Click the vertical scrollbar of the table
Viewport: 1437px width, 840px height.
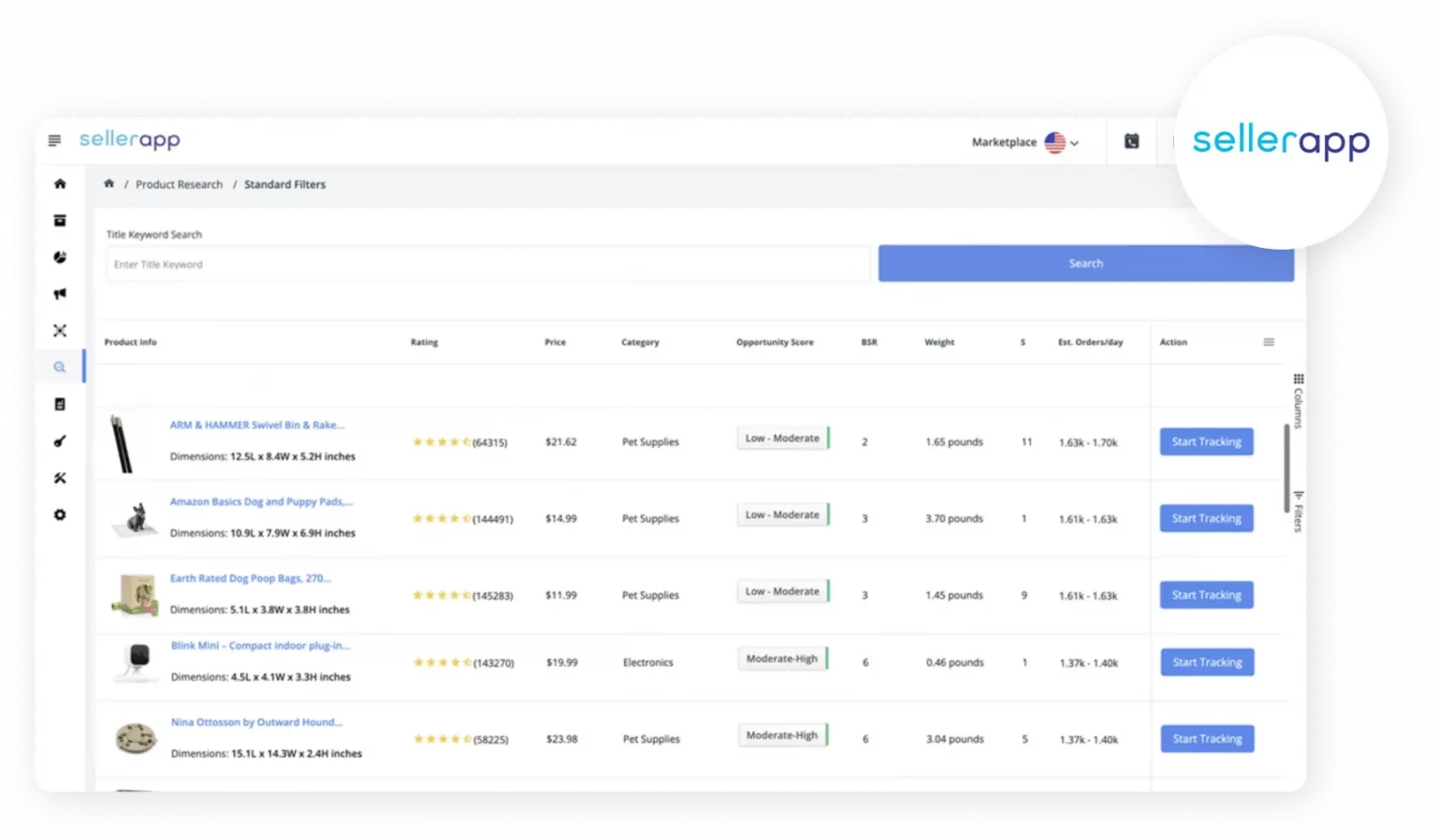point(1286,468)
